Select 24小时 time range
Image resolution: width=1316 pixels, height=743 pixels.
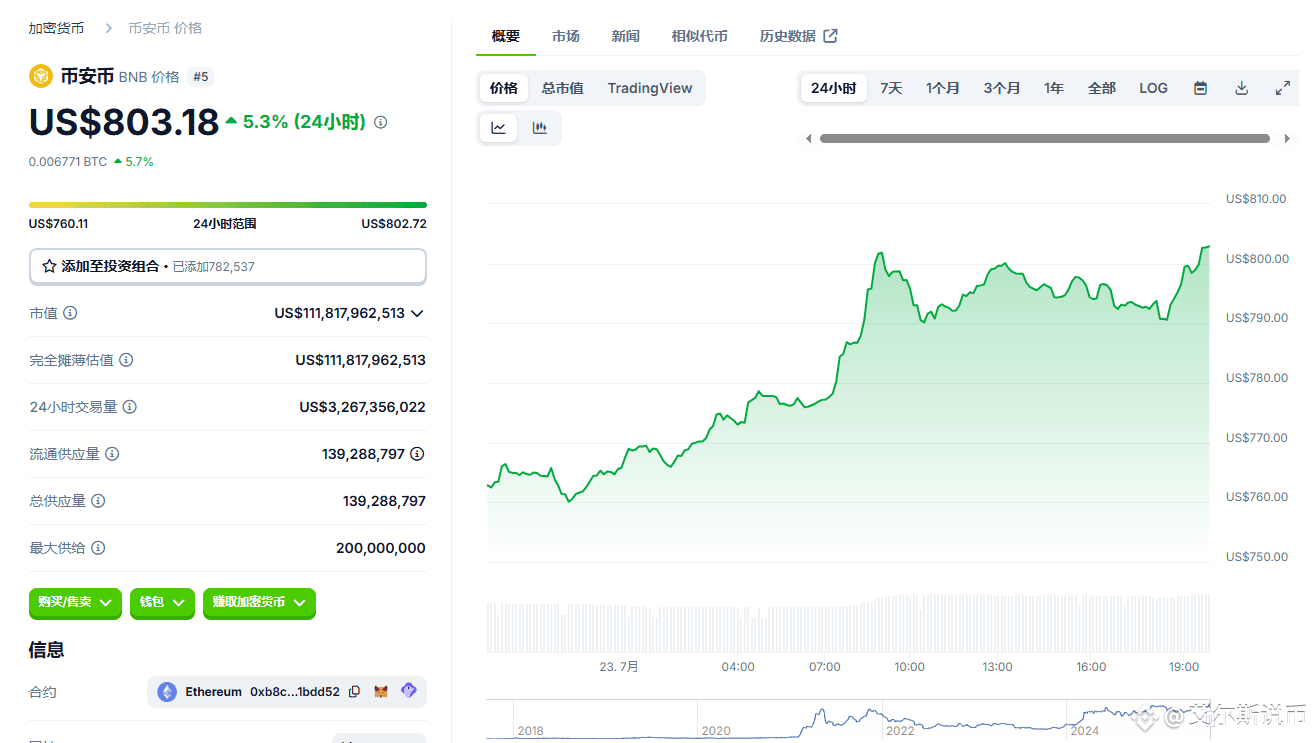pos(834,88)
